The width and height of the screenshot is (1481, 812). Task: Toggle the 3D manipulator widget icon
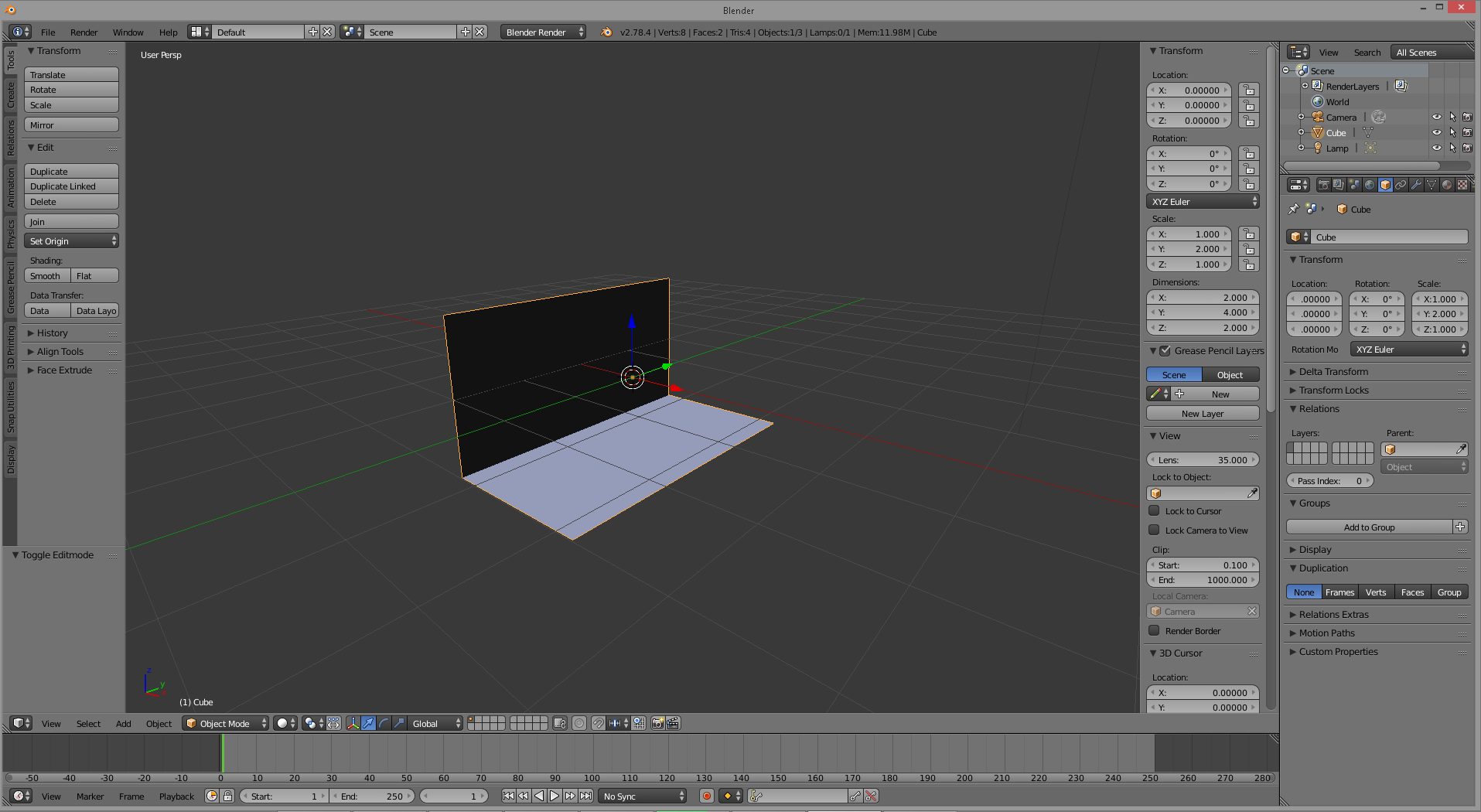click(x=353, y=723)
